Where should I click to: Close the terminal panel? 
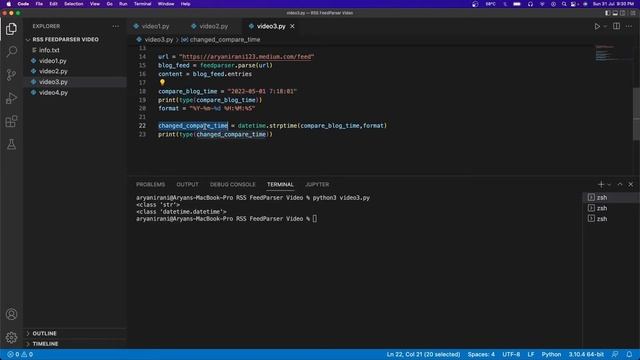pos(631,184)
